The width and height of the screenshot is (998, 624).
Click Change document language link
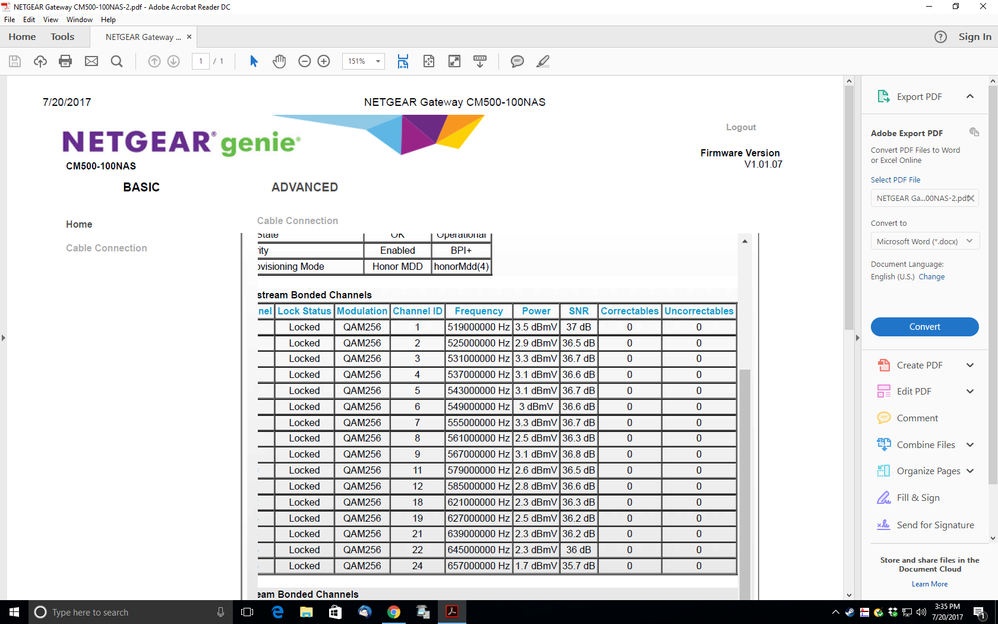(x=931, y=277)
